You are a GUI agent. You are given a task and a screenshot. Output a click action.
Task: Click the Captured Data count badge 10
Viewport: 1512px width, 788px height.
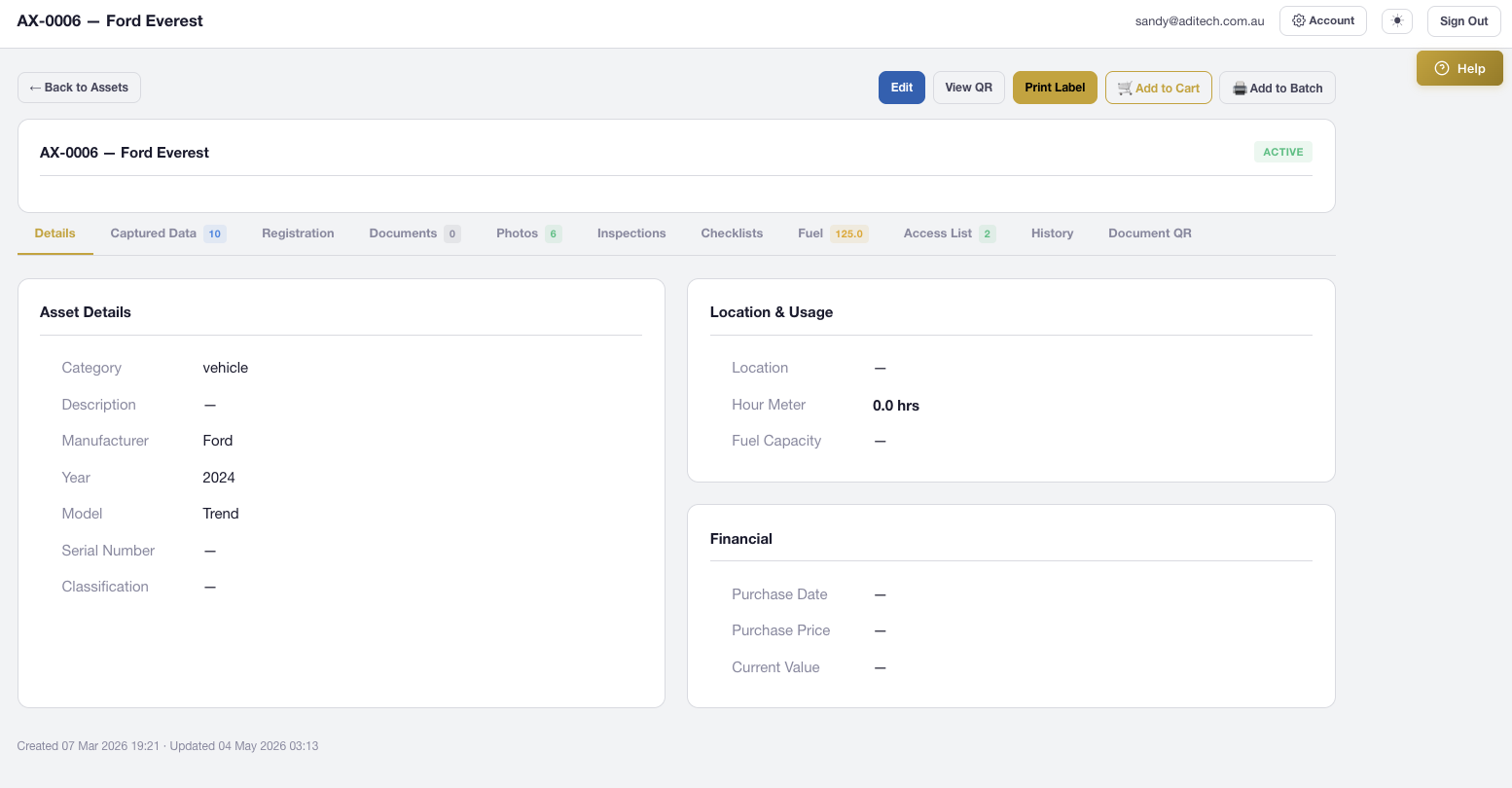[x=215, y=233]
